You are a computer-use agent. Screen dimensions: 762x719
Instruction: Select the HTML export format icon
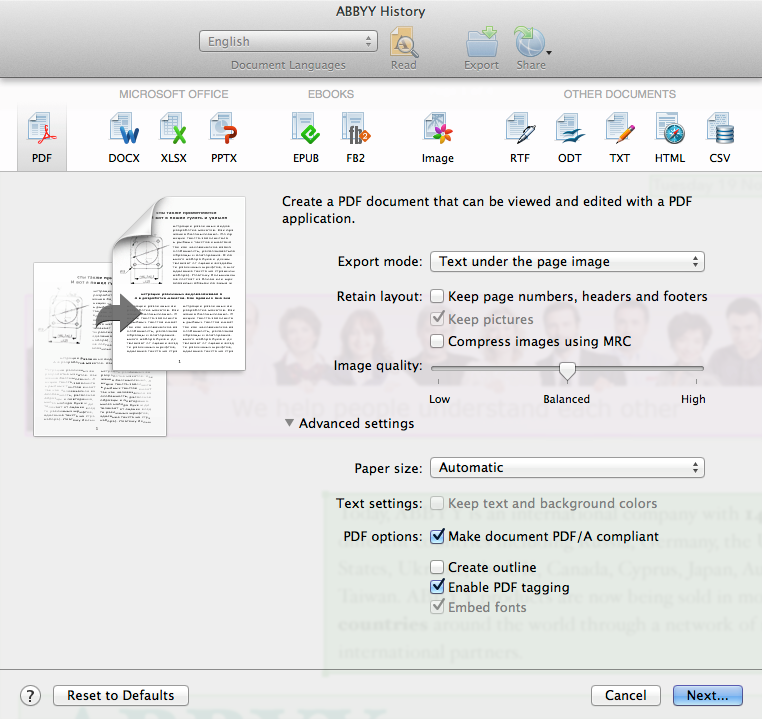[x=669, y=138]
